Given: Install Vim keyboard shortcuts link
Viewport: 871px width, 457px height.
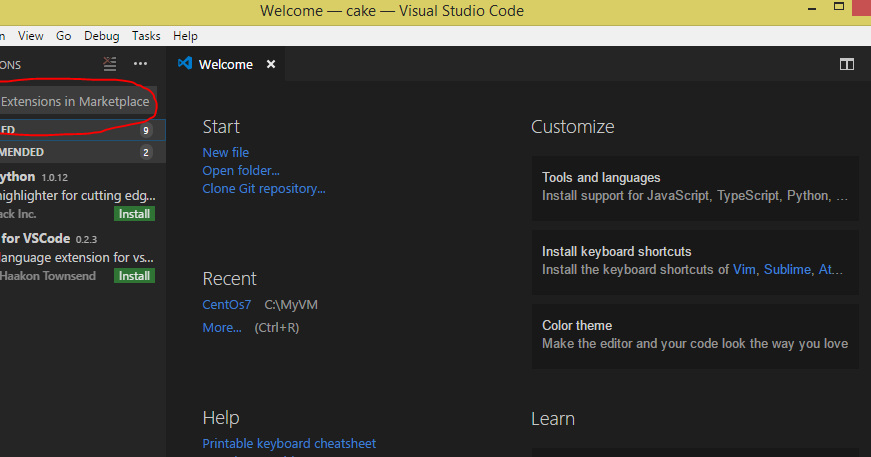Looking at the screenshot, I should 744,270.
